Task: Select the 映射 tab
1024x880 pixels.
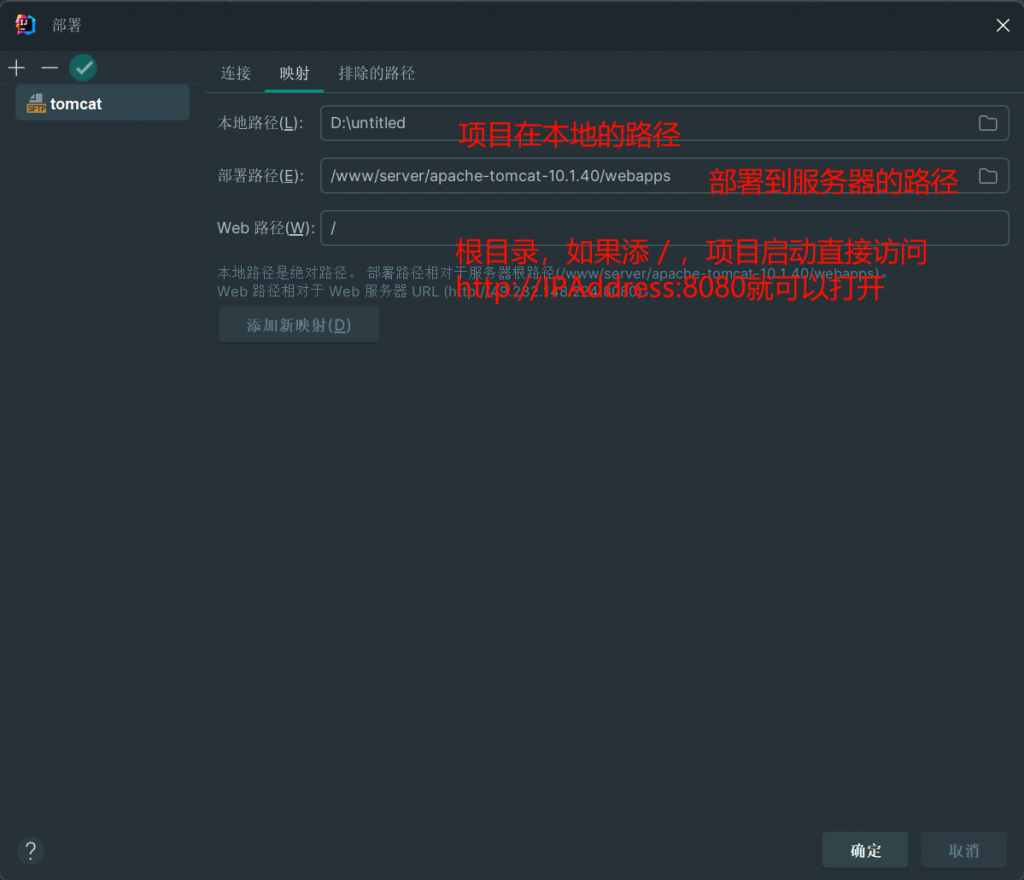Action: [x=294, y=73]
